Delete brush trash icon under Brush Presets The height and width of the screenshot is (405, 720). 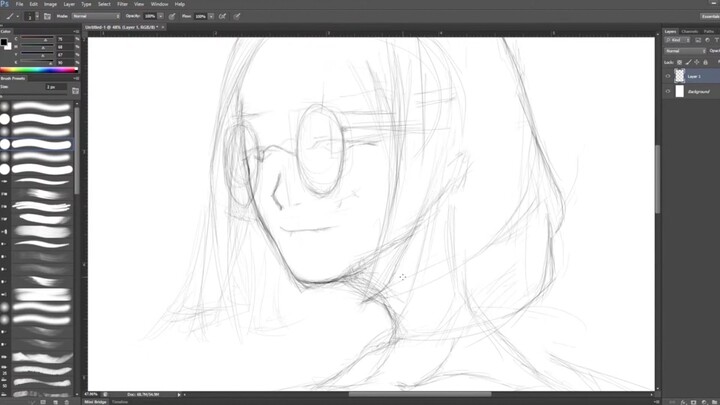[67, 402]
